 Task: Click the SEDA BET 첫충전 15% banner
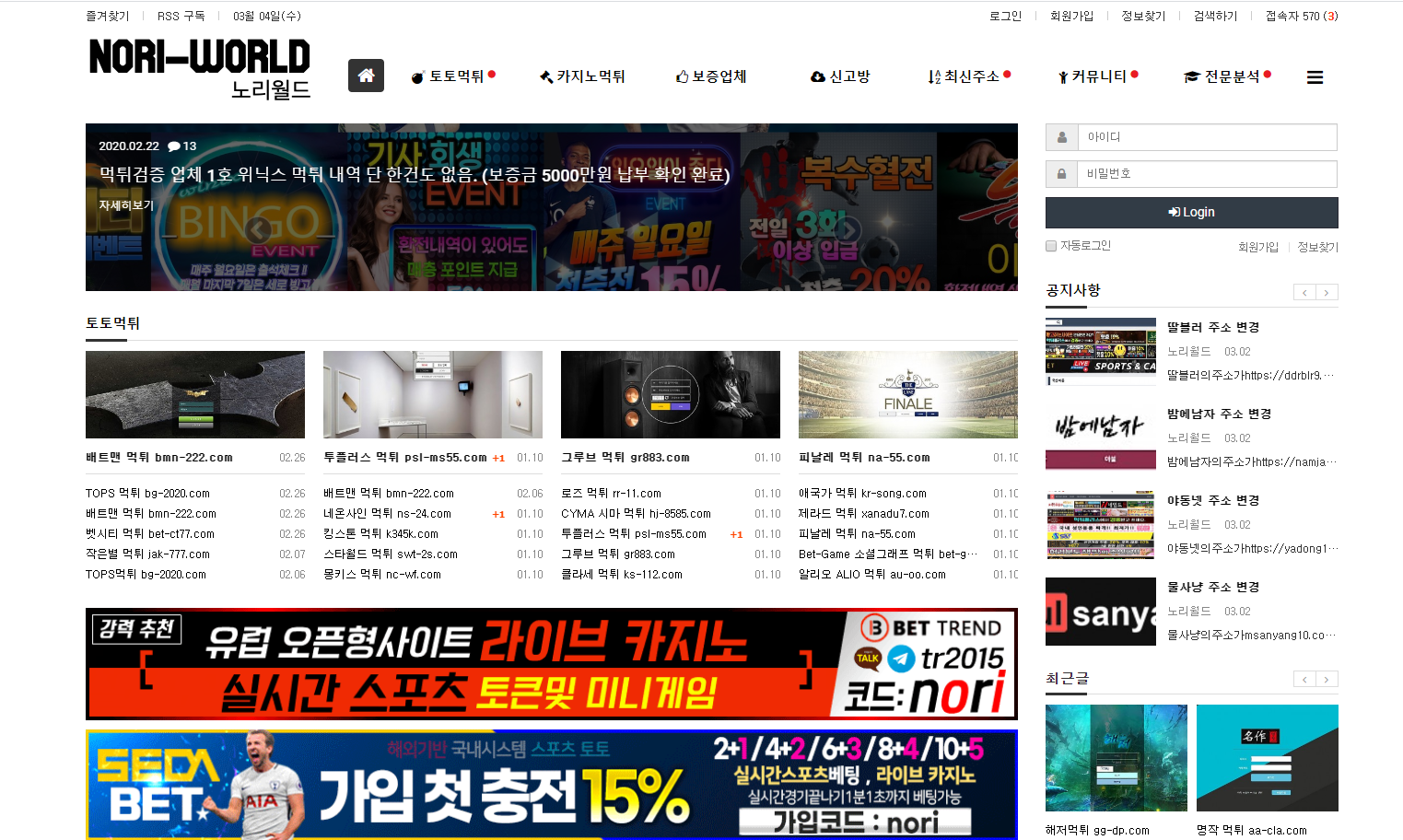click(552, 785)
